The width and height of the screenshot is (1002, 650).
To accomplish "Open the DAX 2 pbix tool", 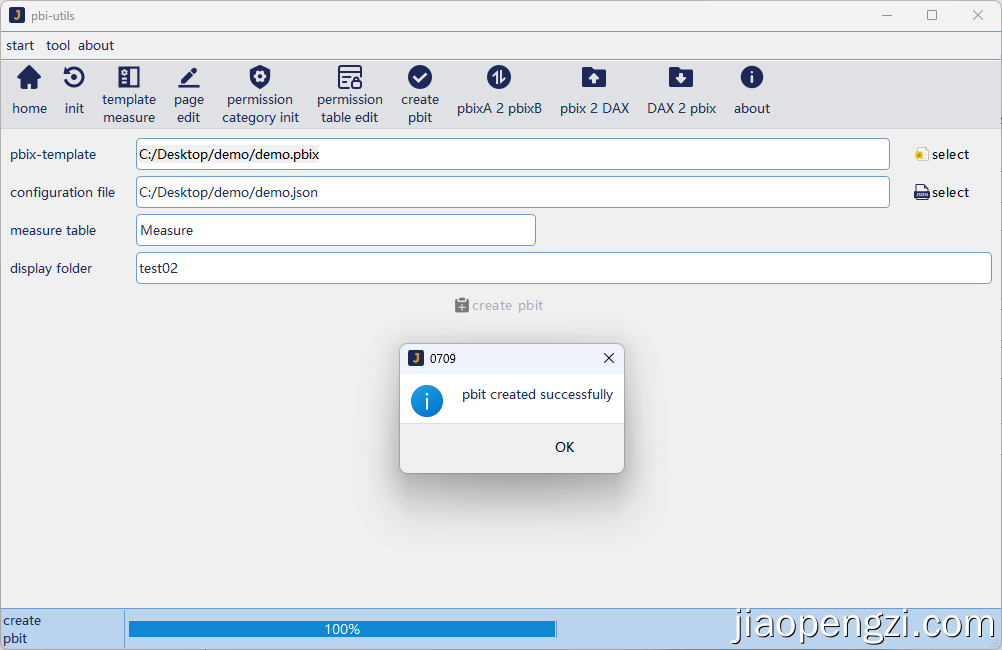I will tap(681, 91).
